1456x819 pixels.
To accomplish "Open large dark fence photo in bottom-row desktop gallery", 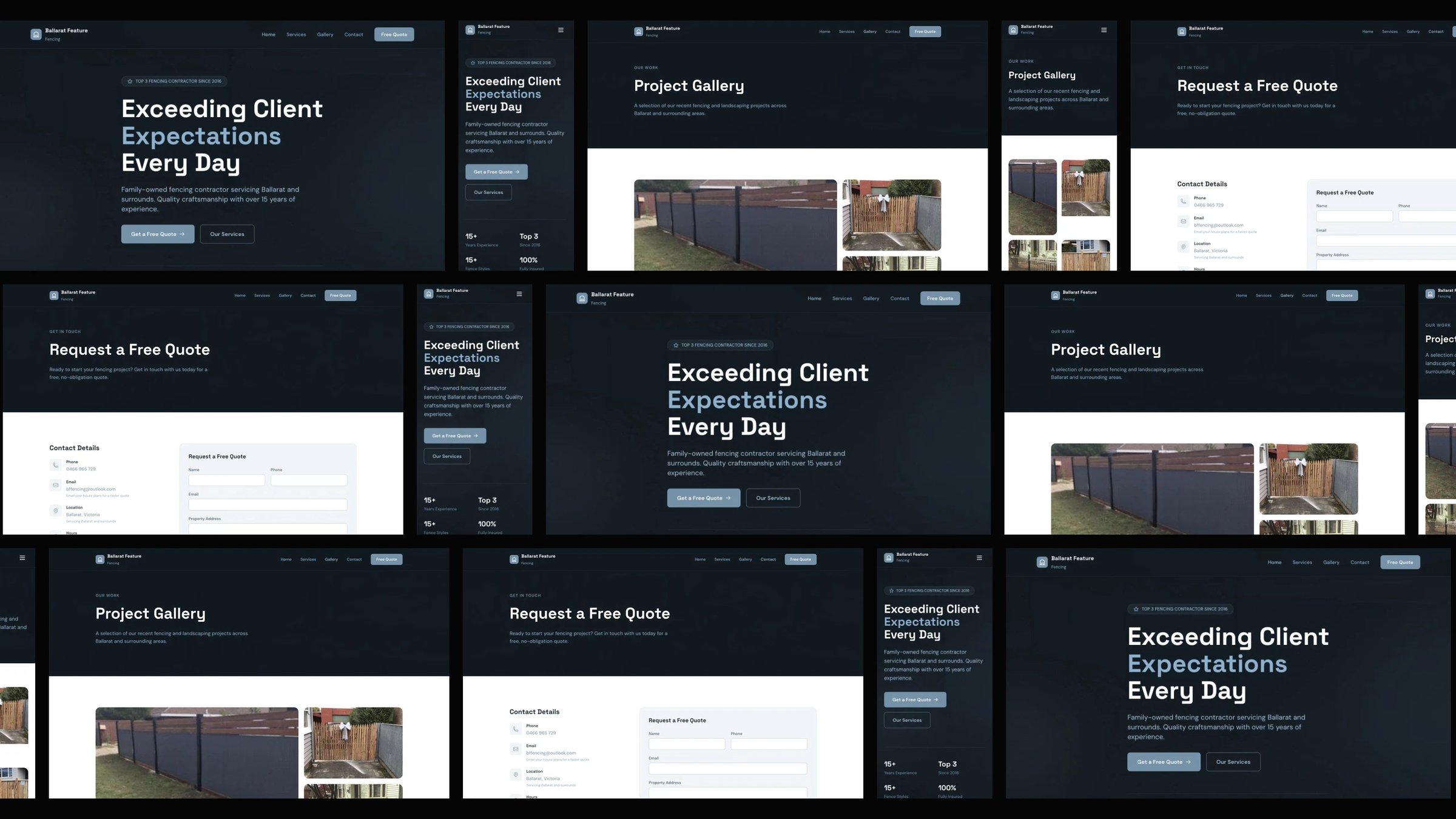I will click(x=197, y=753).
